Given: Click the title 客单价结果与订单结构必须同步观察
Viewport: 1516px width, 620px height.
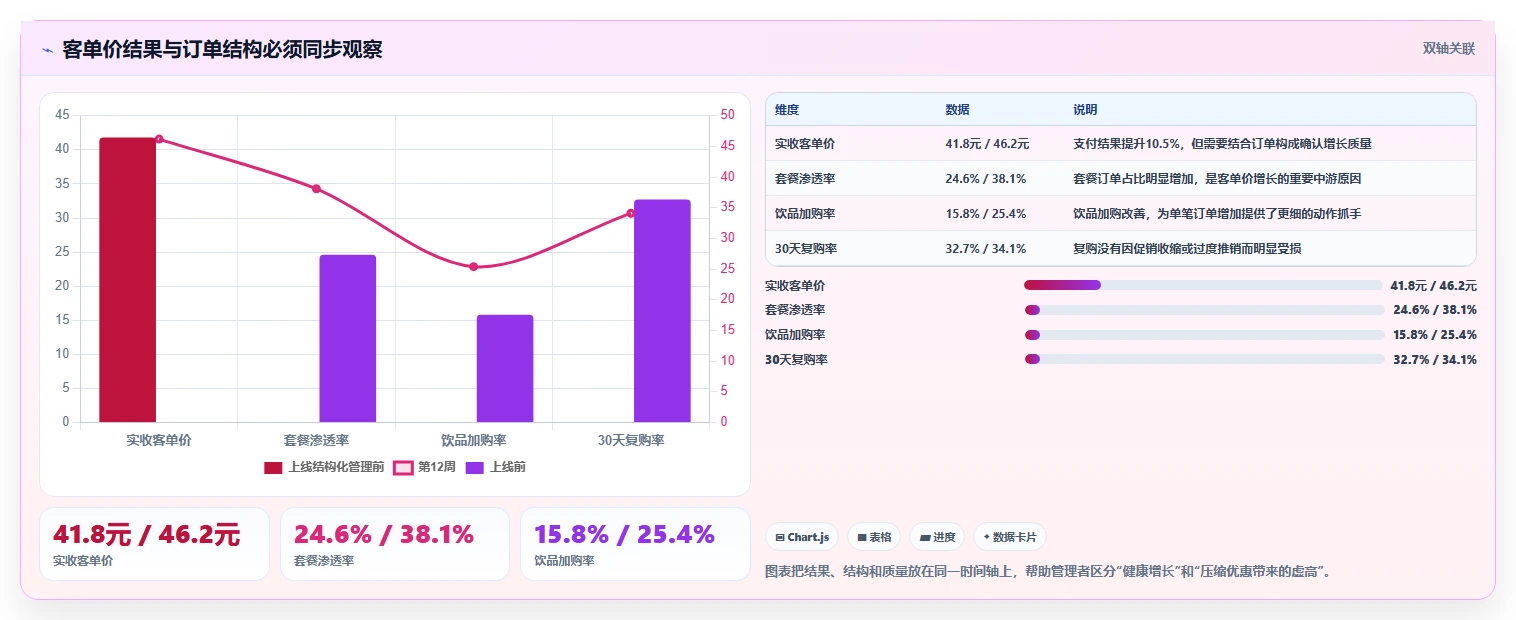Looking at the screenshot, I should (222, 50).
